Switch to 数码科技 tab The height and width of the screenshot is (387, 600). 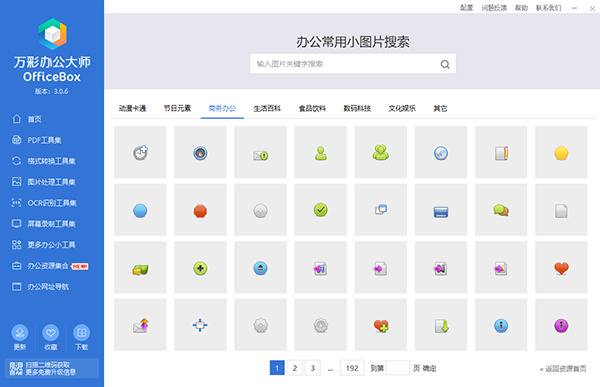tap(357, 109)
